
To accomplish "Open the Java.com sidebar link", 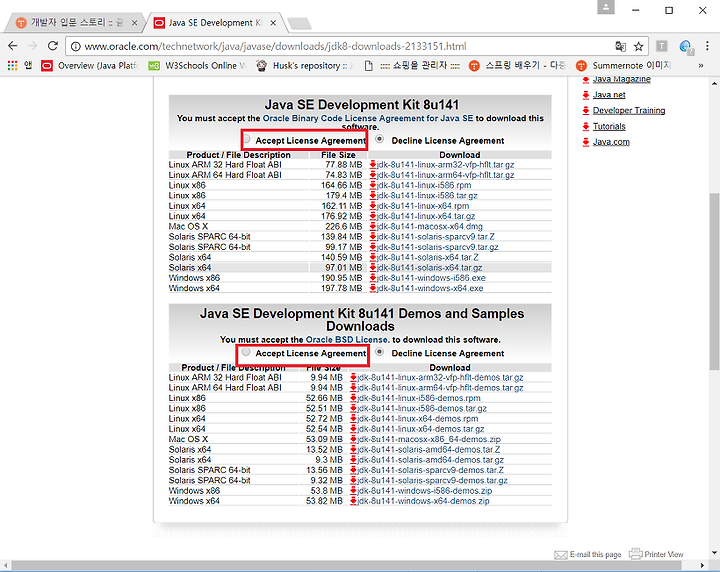I will coord(611,142).
